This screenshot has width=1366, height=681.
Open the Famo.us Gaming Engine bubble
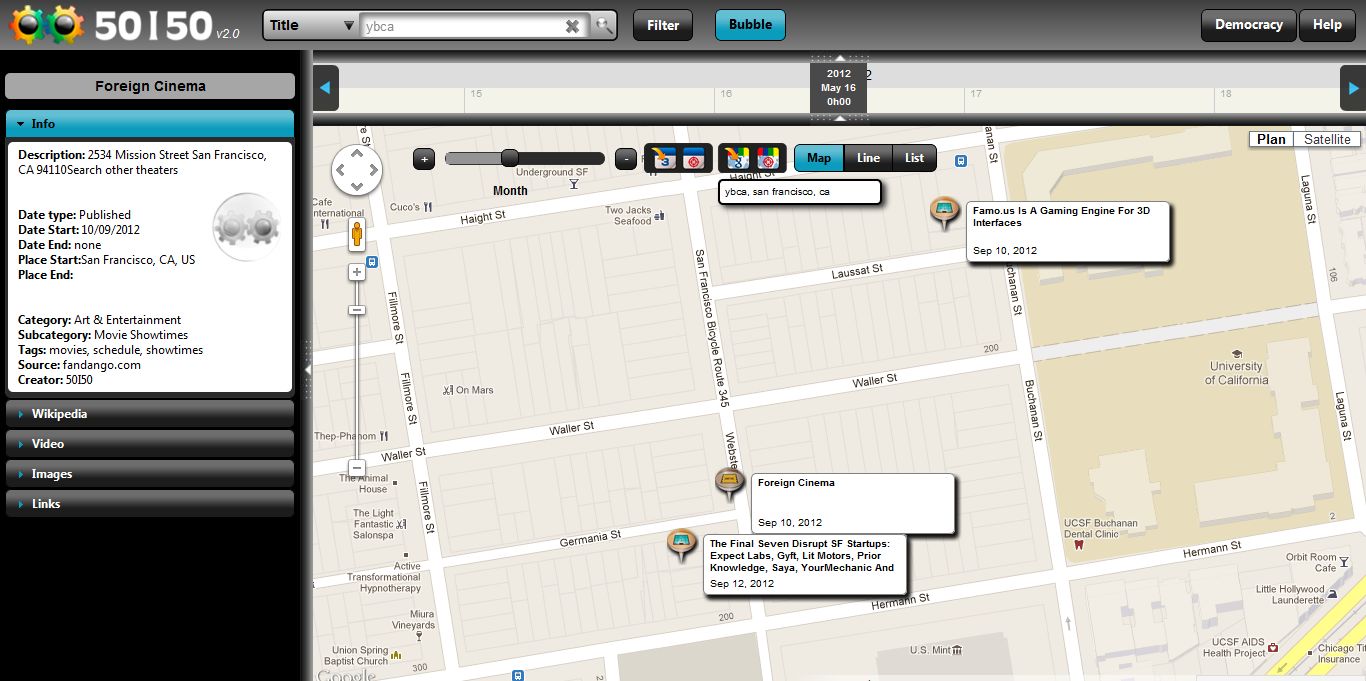click(x=1067, y=231)
